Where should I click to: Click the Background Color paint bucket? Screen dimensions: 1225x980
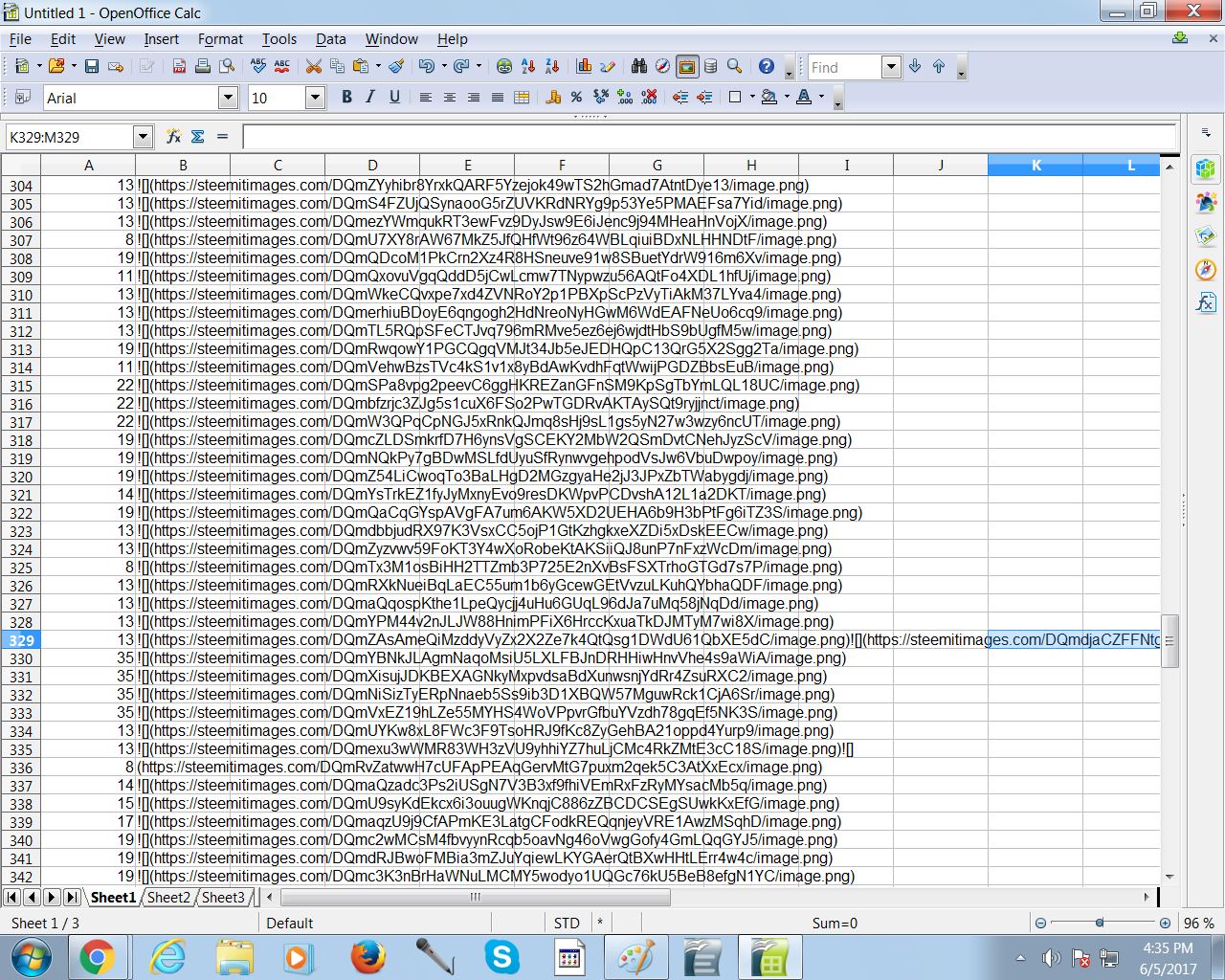[x=768, y=97]
